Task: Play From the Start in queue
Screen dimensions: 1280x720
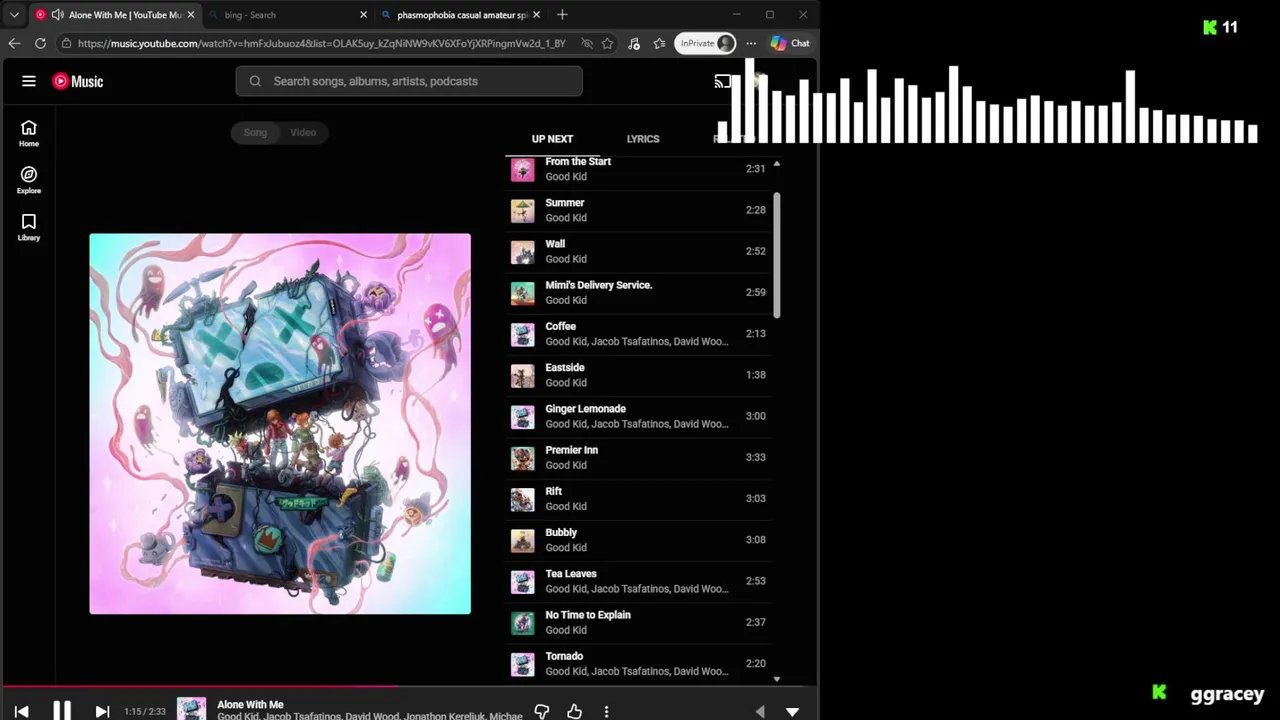Action: [x=639, y=169]
